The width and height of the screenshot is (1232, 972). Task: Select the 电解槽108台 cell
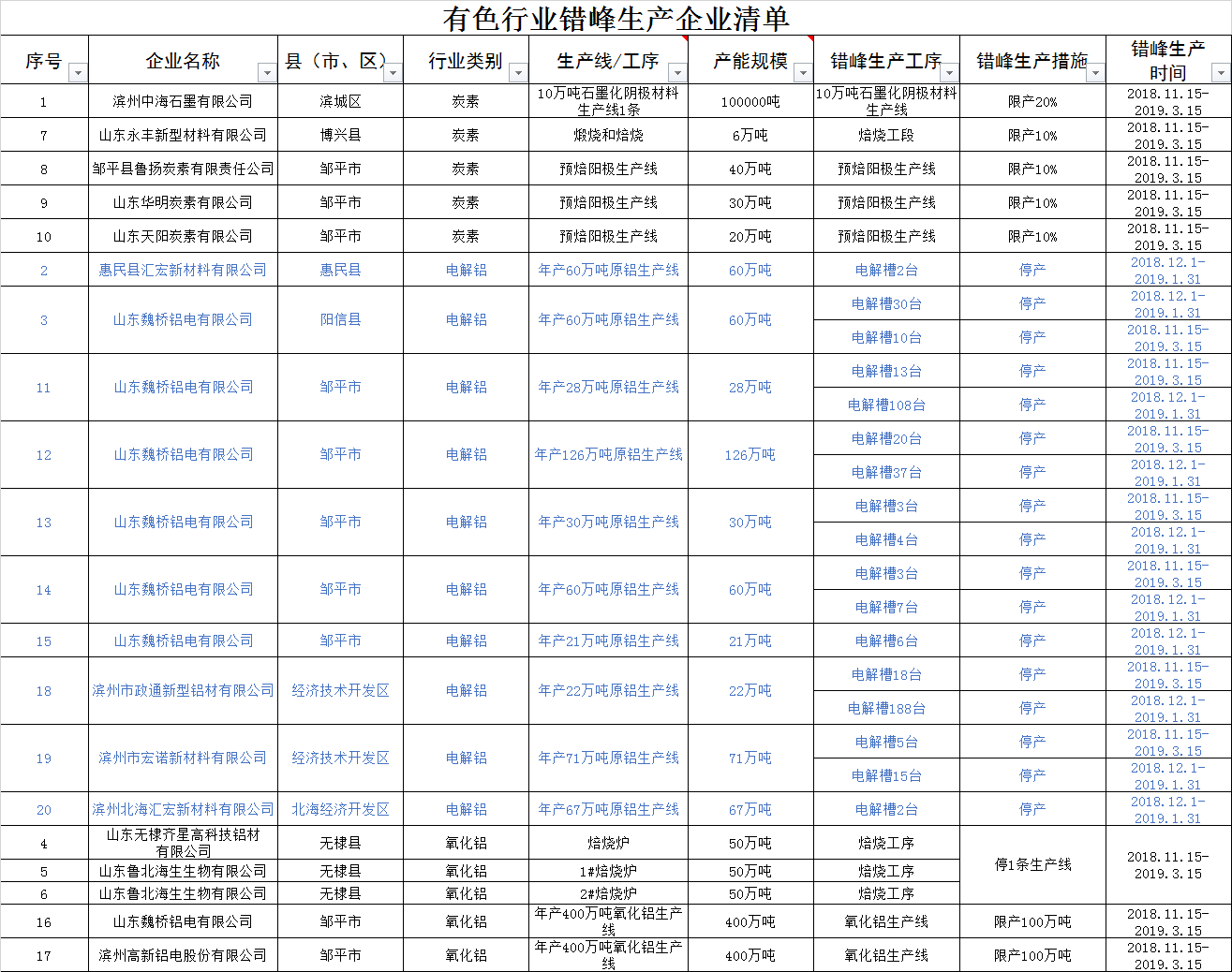click(886, 405)
